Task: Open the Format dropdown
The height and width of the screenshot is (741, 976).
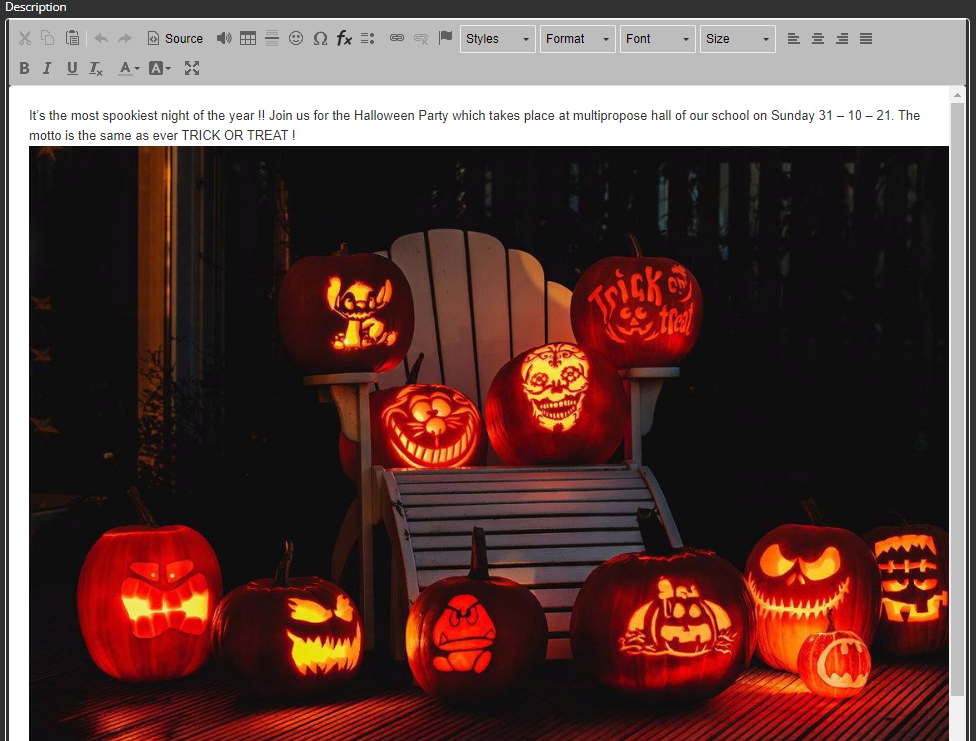Action: [x=578, y=39]
